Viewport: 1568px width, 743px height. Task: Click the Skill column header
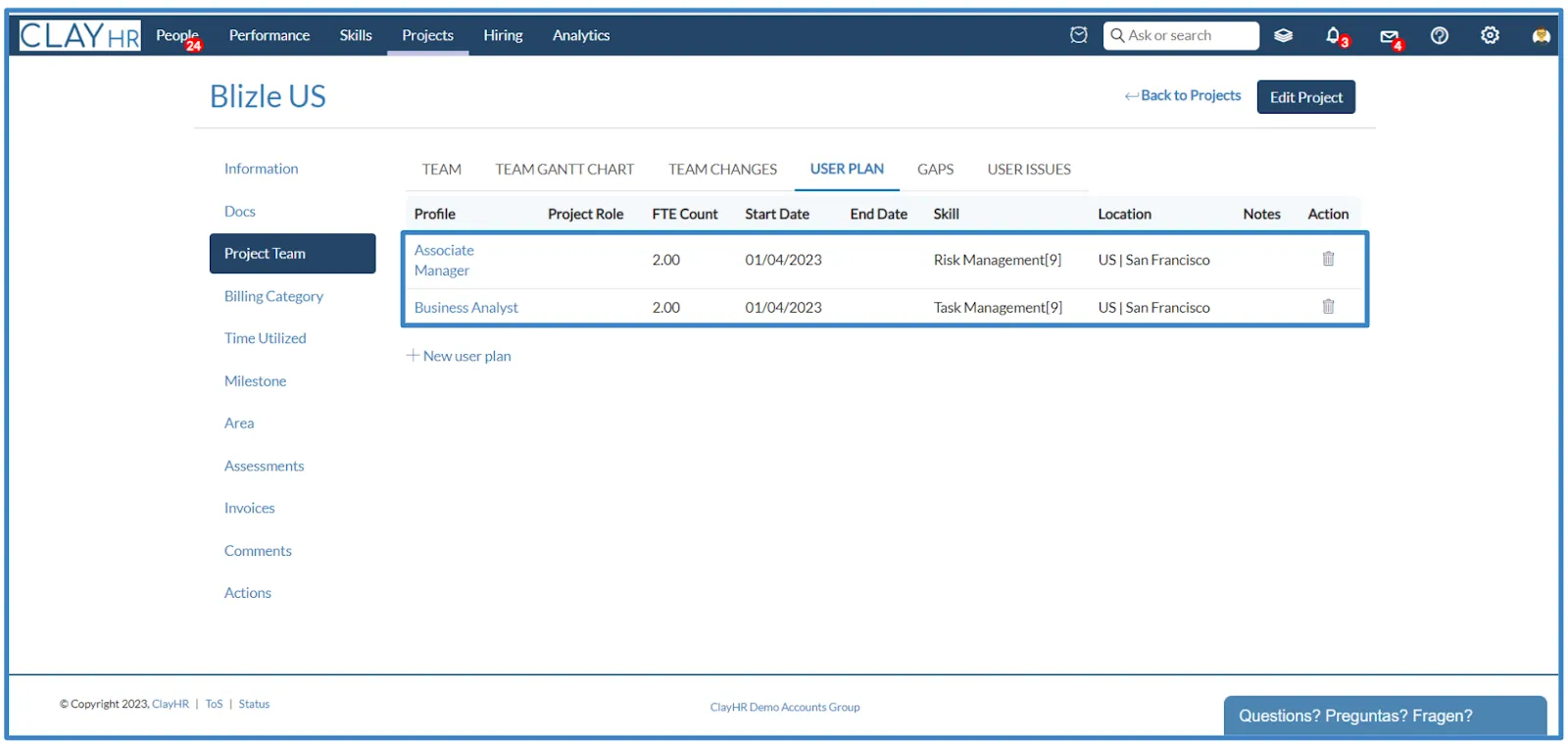point(946,214)
